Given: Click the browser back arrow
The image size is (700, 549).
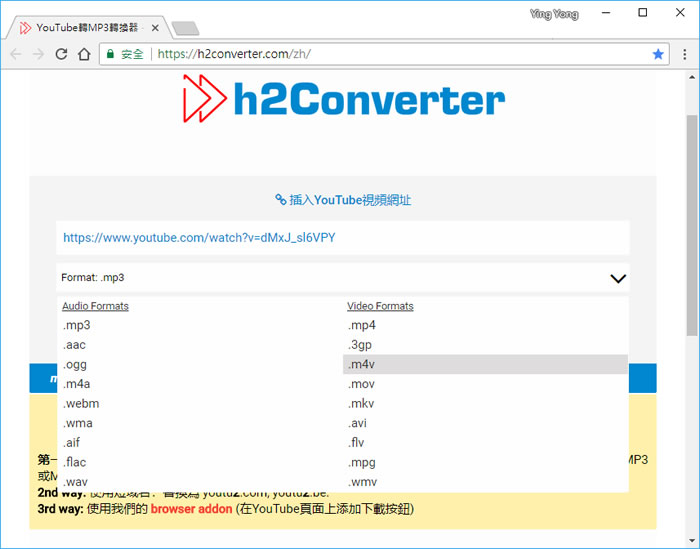Looking at the screenshot, I should pyautogui.click(x=16, y=54).
